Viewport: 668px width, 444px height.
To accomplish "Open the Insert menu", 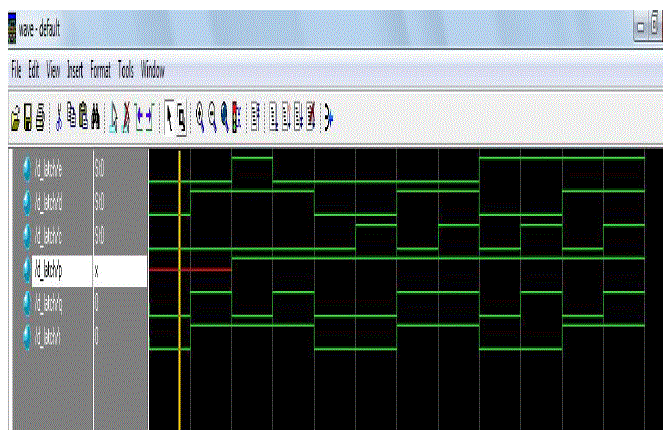I will coord(75,71).
